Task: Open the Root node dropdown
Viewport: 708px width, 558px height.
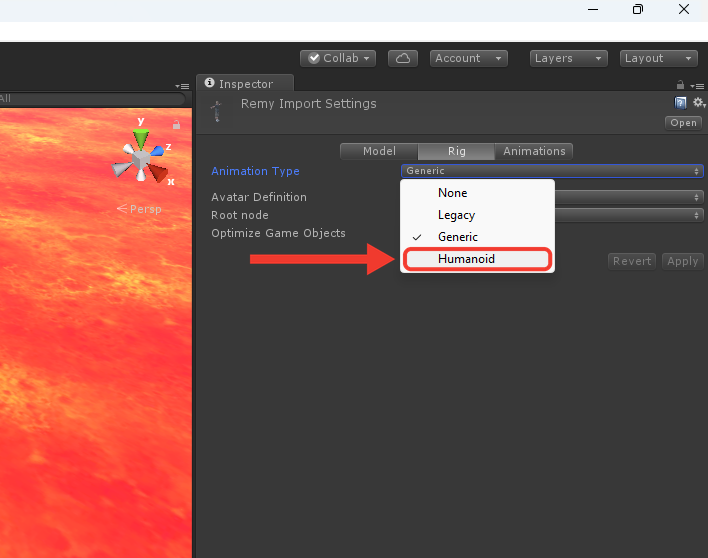Action: pos(629,215)
